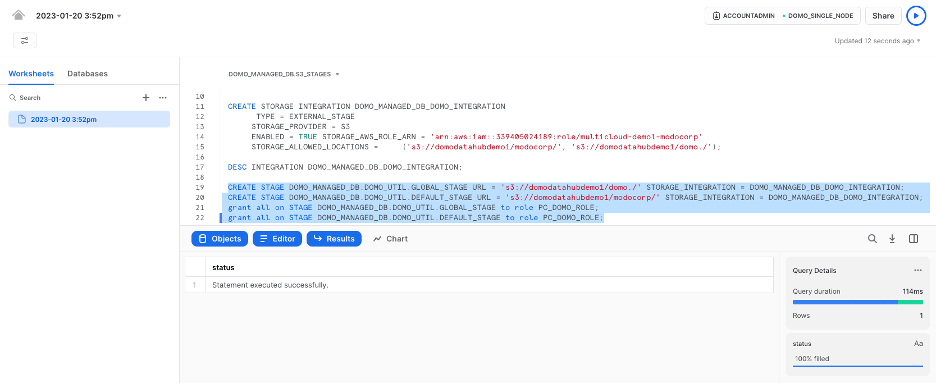
Task: Expand the 'Updated 12 seconds ago' dropdown arrow
Action: tap(918, 41)
